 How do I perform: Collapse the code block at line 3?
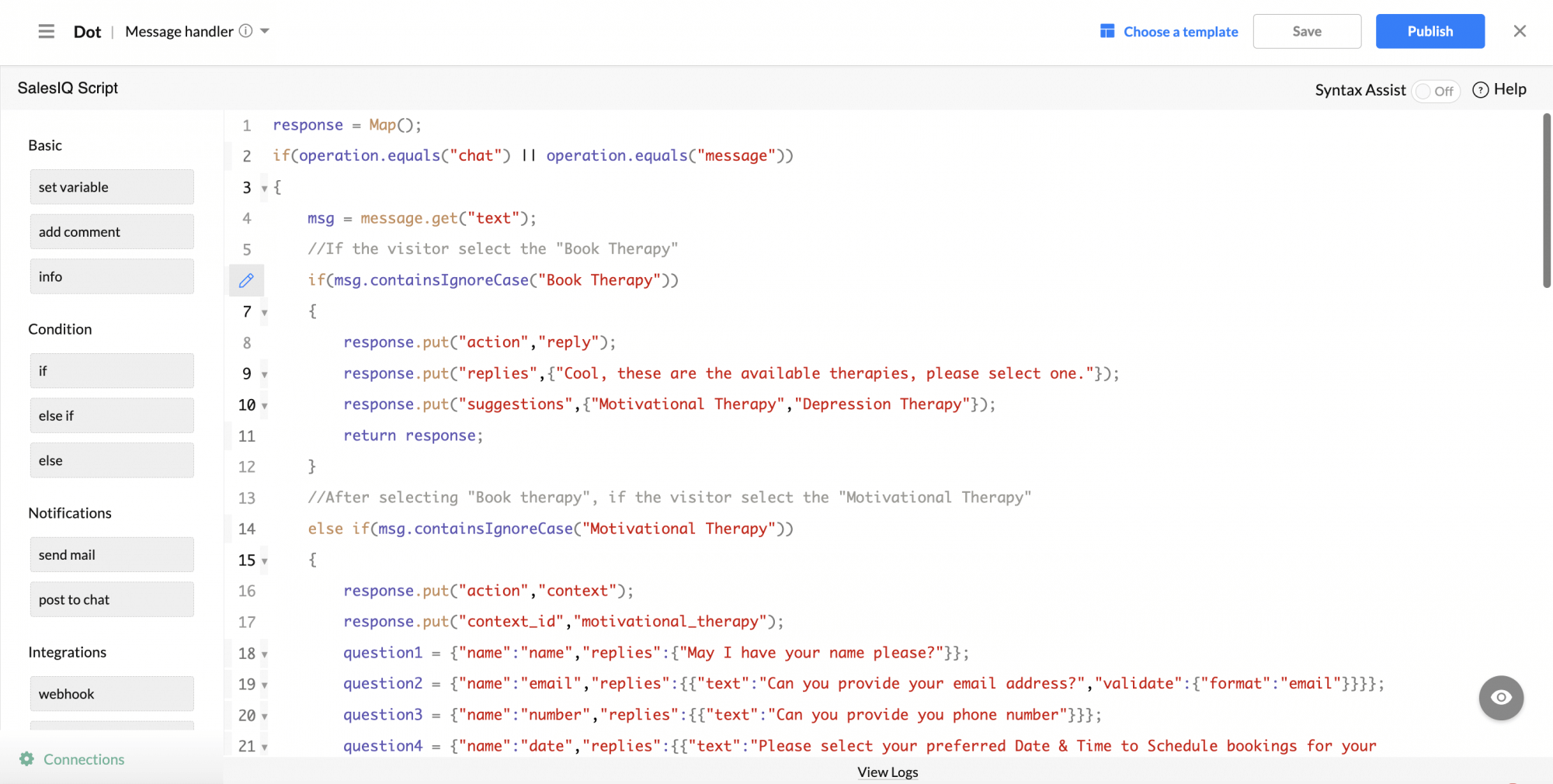(264, 189)
